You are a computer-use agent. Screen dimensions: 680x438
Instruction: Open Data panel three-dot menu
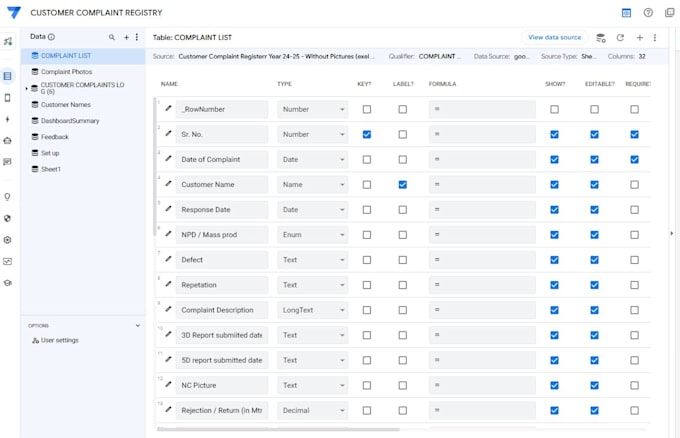(x=137, y=37)
